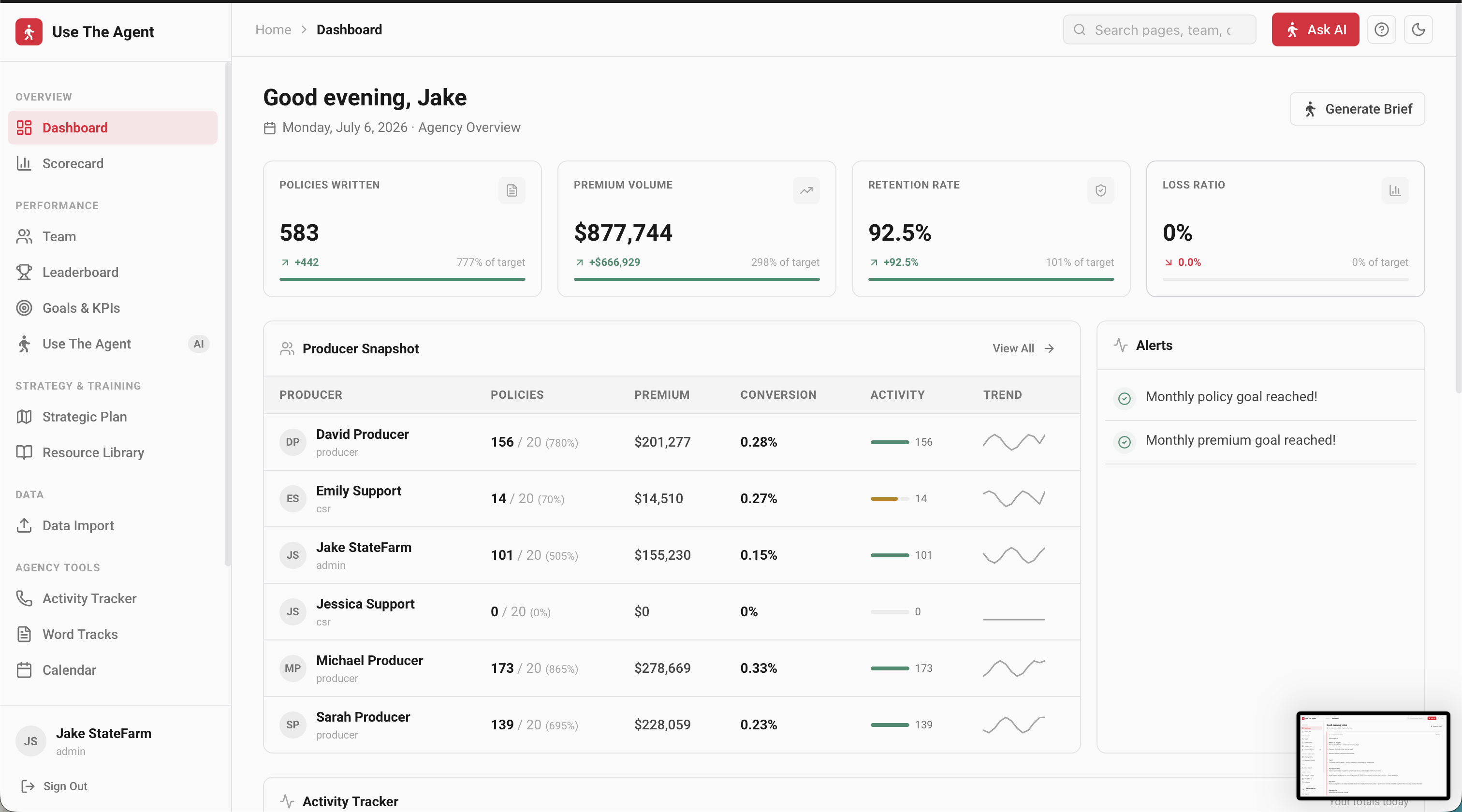The height and width of the screenshot is (812, 1462).
Task: Click the Producer Snapshot people icon
Action: pos(287,348)
